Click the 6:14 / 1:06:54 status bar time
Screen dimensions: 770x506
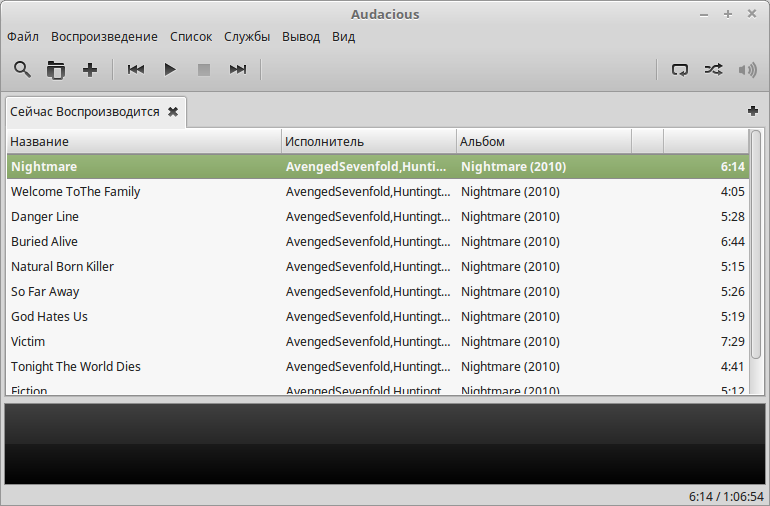point(726,497)
